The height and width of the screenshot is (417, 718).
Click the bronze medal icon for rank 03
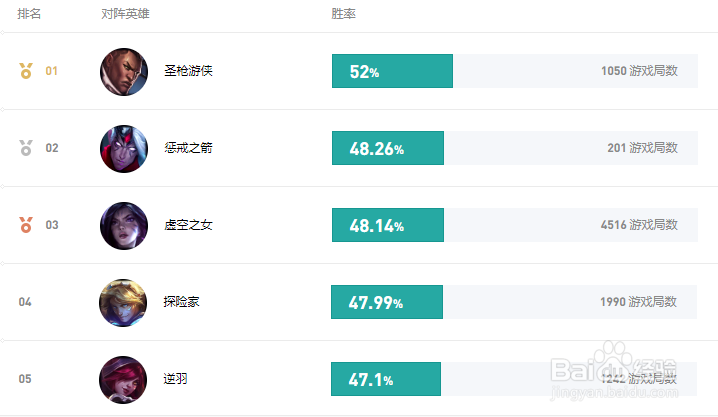pyautogui.click(x=26, y=225)
